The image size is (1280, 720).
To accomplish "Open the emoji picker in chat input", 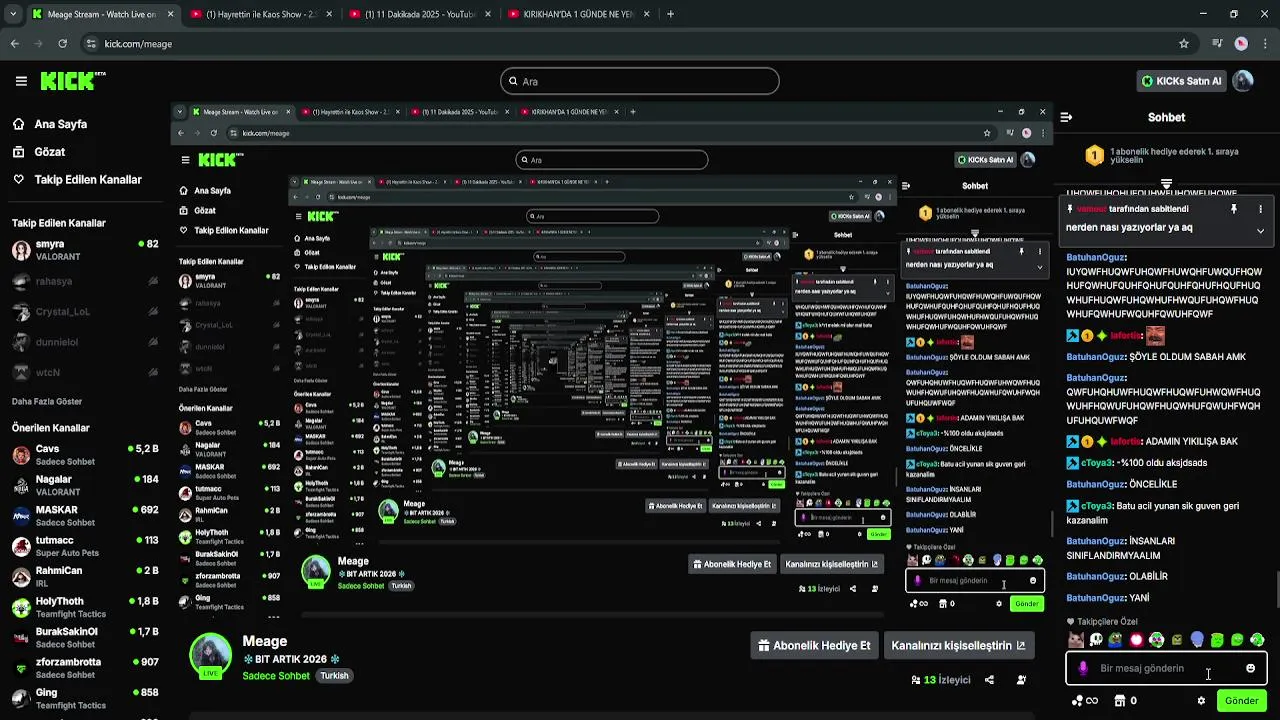I will pyautogui.click(x=1250, y=668).
